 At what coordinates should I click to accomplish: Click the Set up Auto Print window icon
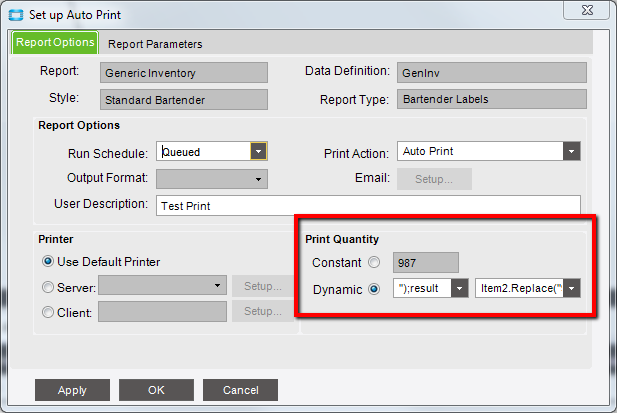point(16,15)
